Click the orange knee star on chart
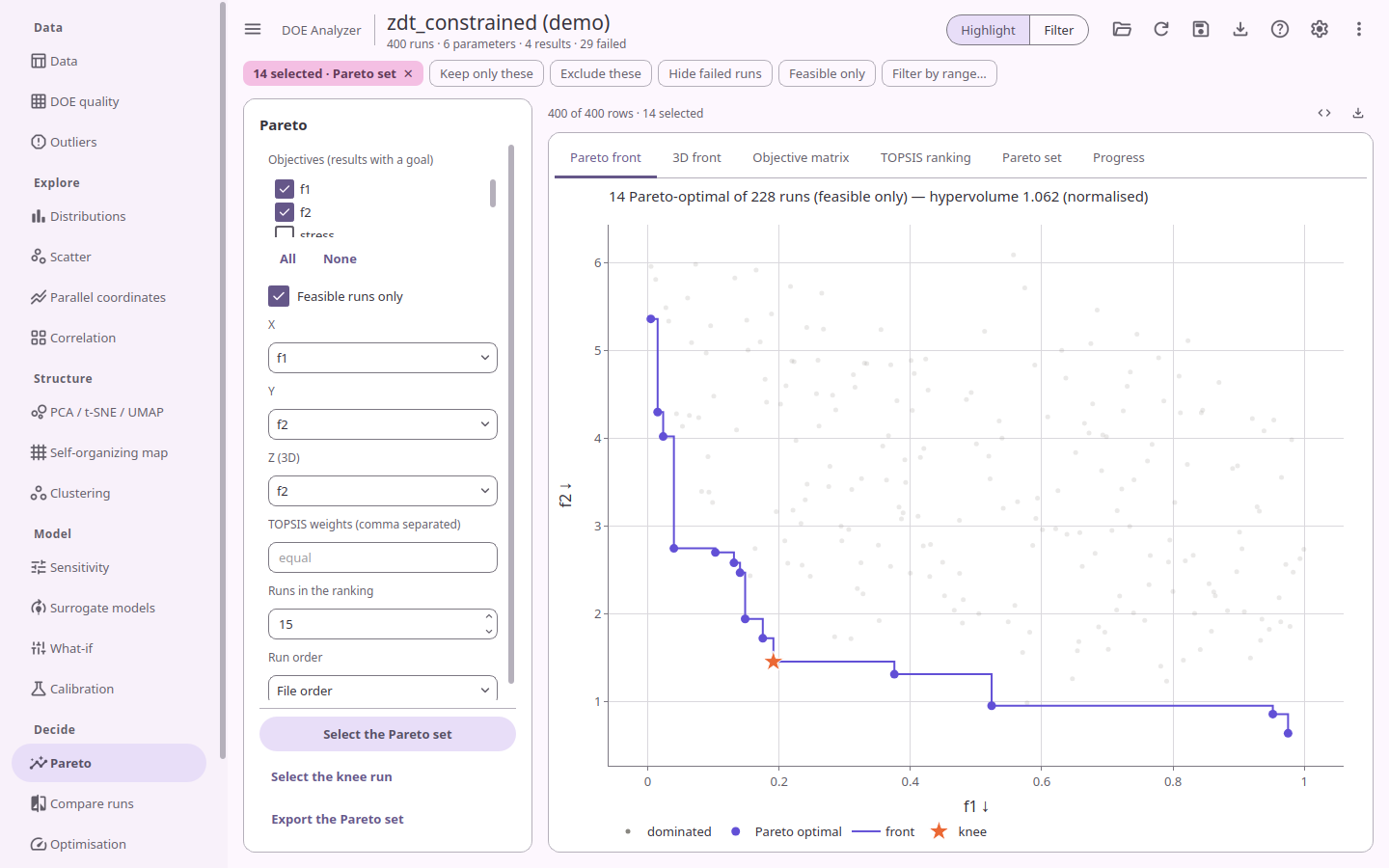Image resolution: width=1389 pixels, height=868 pixels. click(773, 662)
